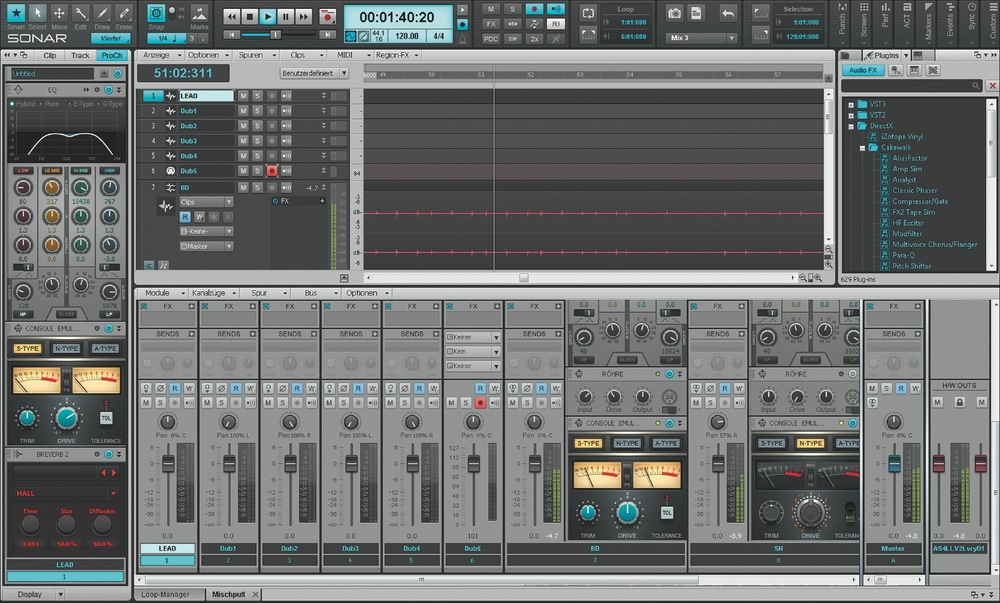Viewport: 1000px width, 603px height.
Task: Click the PDC button in the Mix module
Action: click(x=490, y=39)
